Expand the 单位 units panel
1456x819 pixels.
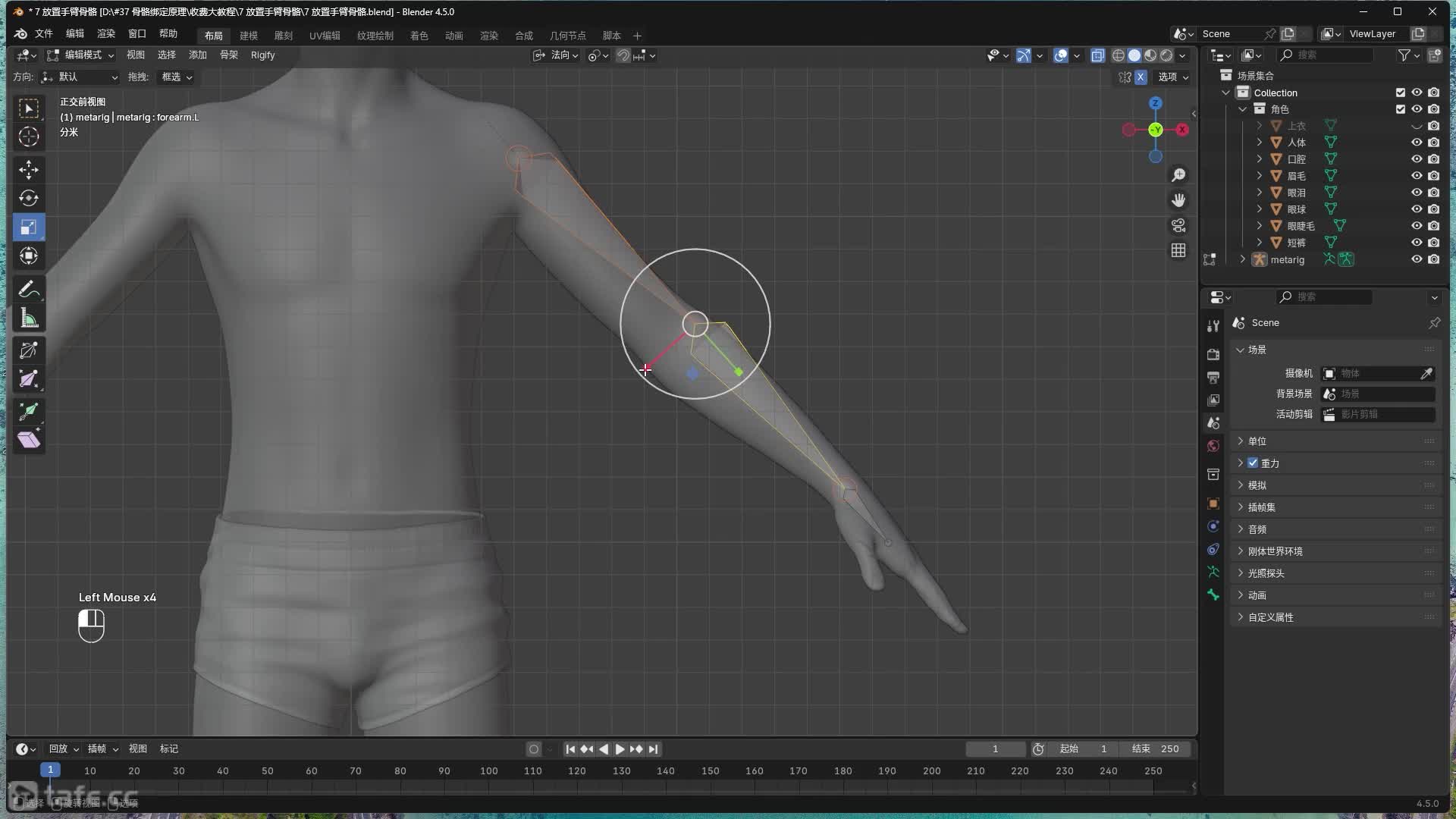tap(1257, 441)
